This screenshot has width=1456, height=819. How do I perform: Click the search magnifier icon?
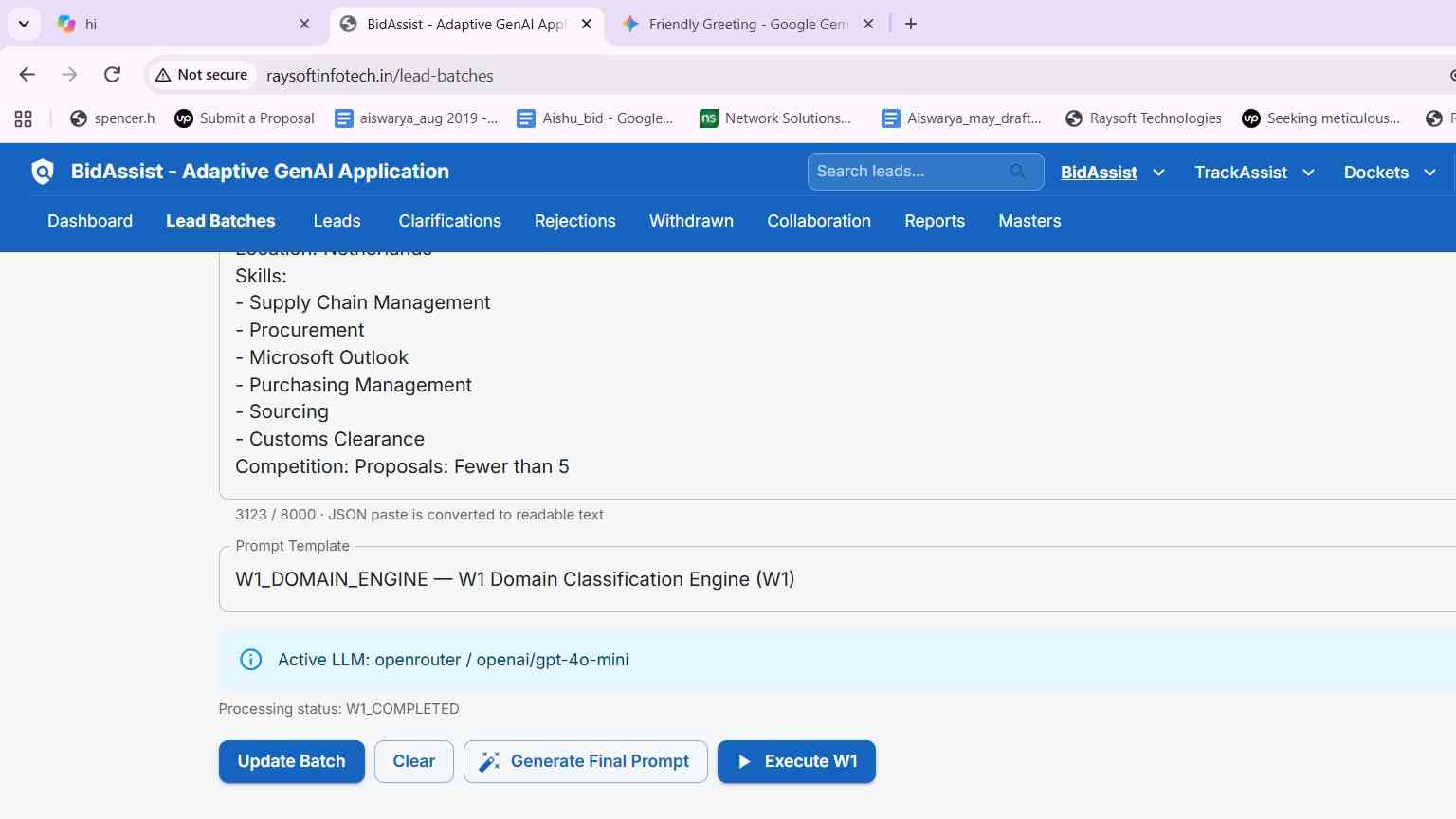pos(1017,172)
